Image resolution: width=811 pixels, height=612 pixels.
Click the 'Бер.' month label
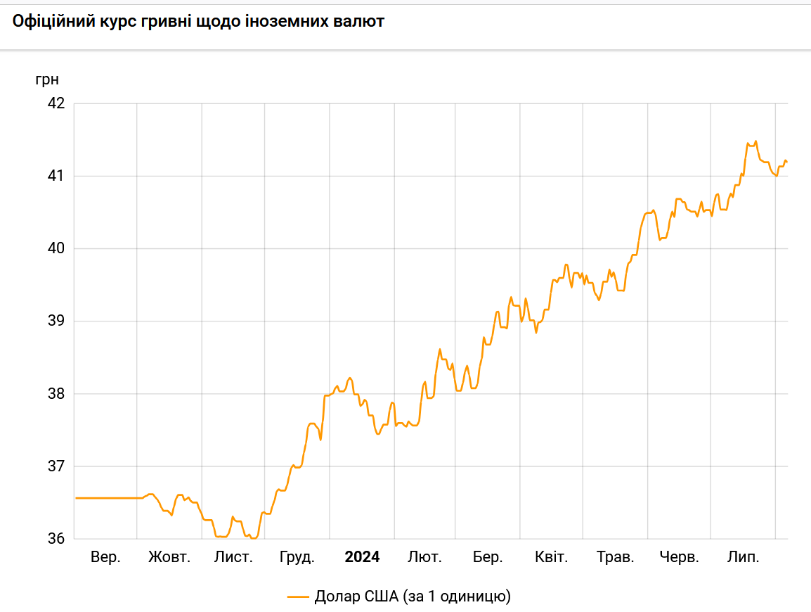coord(487,557)
